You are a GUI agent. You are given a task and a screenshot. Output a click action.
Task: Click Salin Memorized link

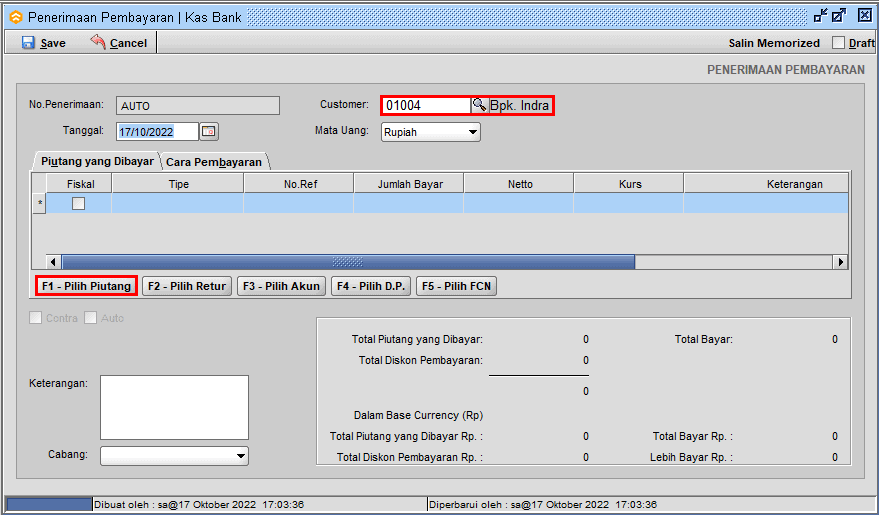[x=774, y=43]
